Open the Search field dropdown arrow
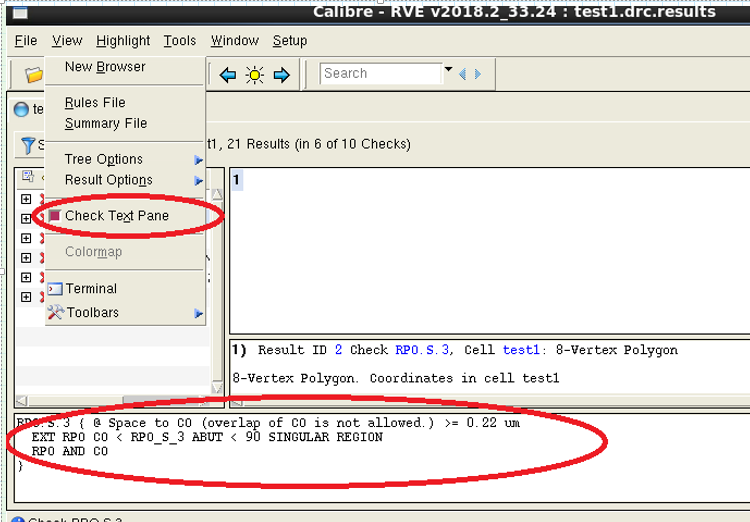The height and width of the screenshot is (522, 750). click(x=448, y=69)
